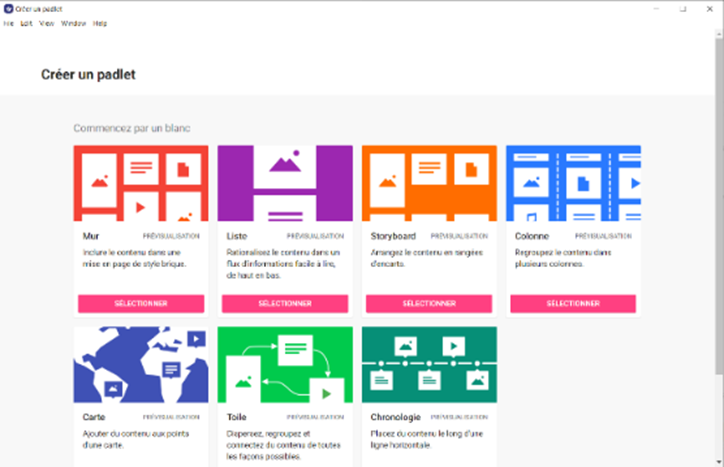Preview the Mur layout via Prévisualisation
Image resolution: width=724 pixels, height=467 pixels.
pyautogui.click(x=171, y=236)
